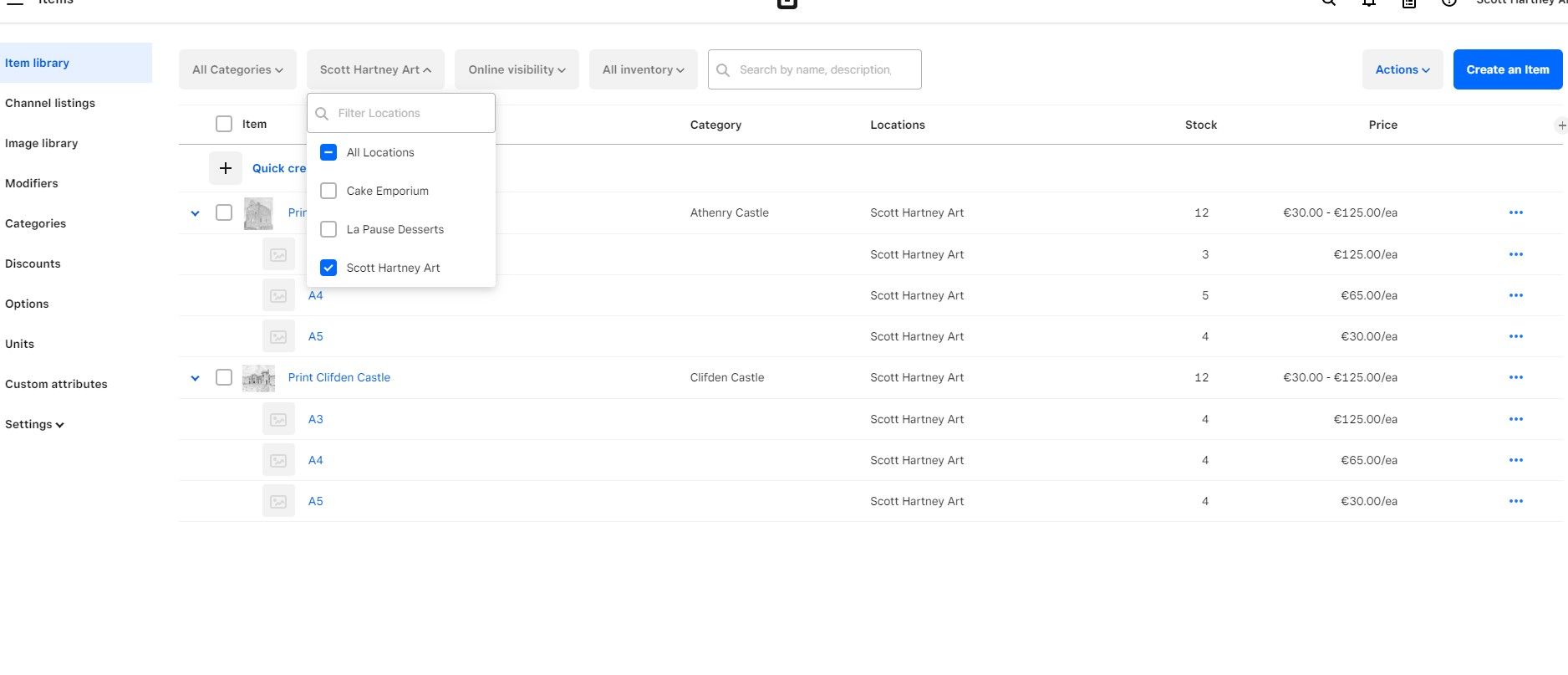Check the Cake Emporium location

click(328, 191)
